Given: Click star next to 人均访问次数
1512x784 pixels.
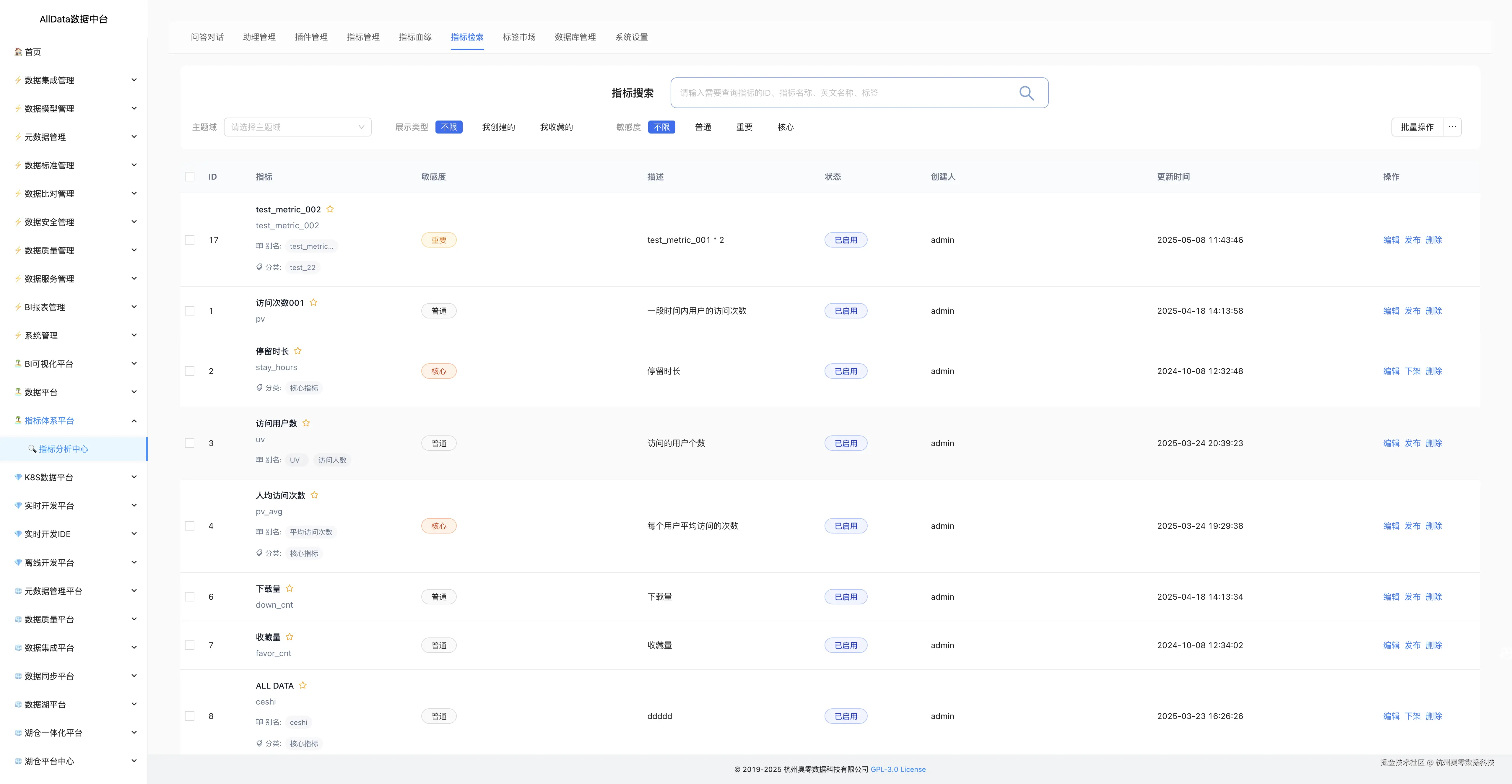Looking at the screenshot, I should [x=314, y=495].
